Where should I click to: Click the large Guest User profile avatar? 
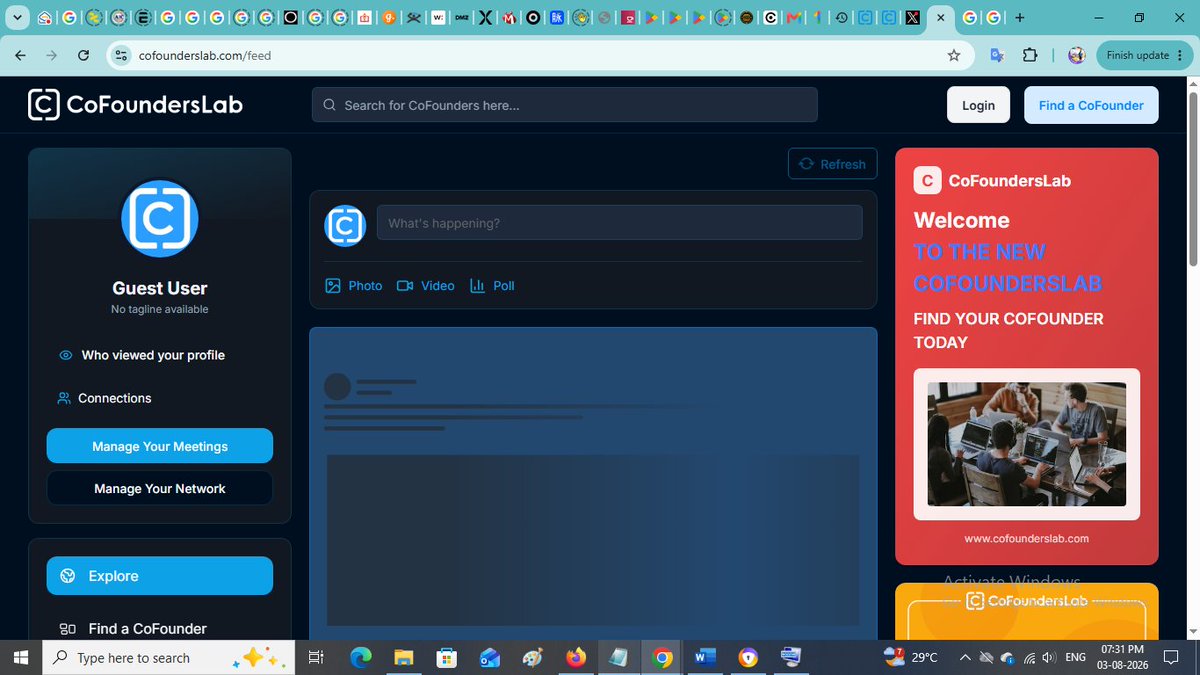point(160,219)
